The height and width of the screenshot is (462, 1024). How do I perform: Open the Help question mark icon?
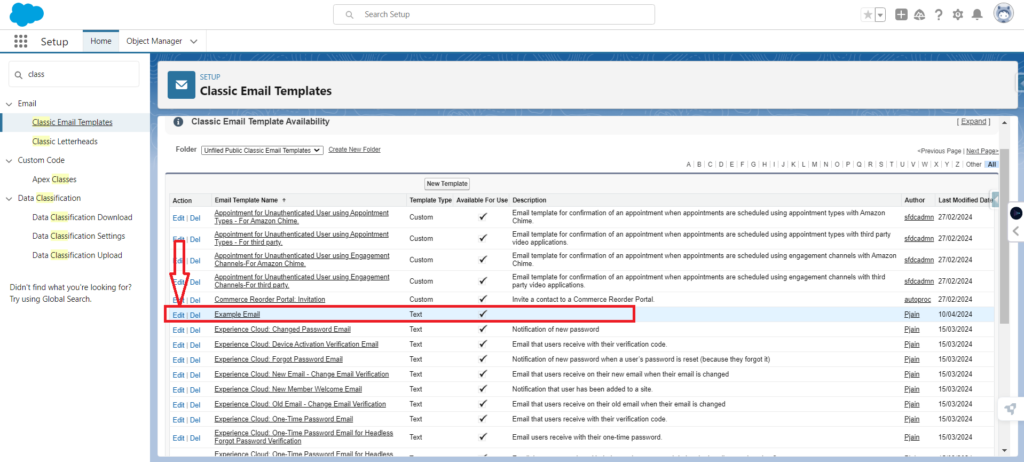tap(939, 15)
